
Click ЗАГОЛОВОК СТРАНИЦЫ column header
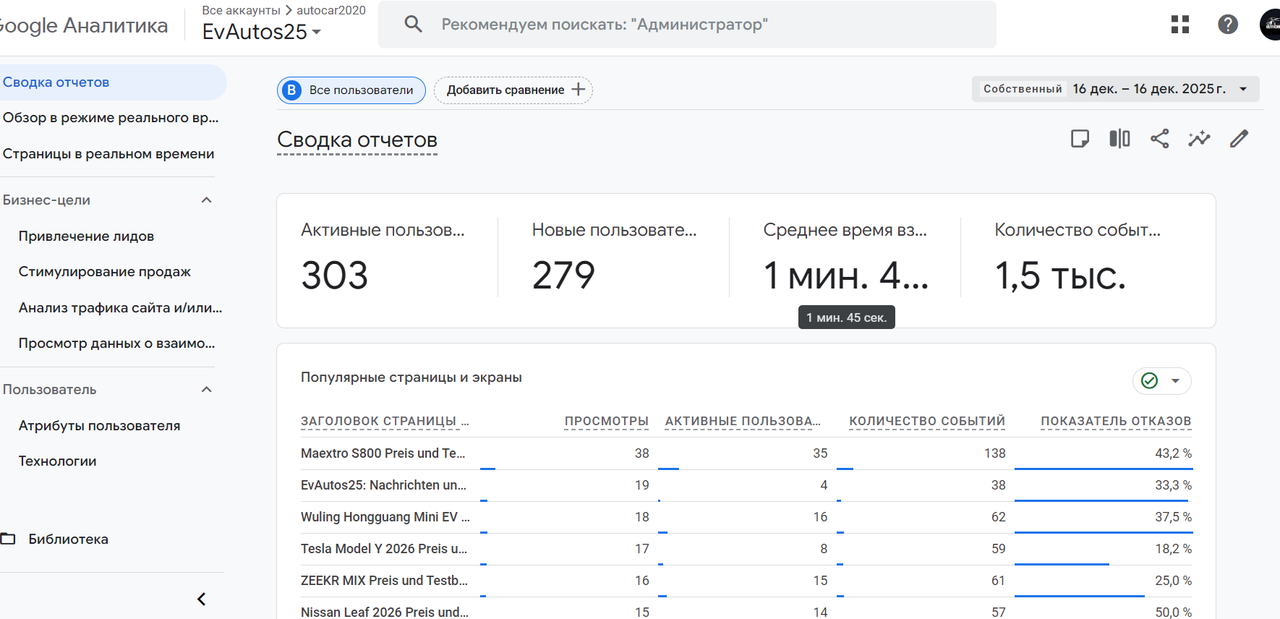(x=385, y=421)
